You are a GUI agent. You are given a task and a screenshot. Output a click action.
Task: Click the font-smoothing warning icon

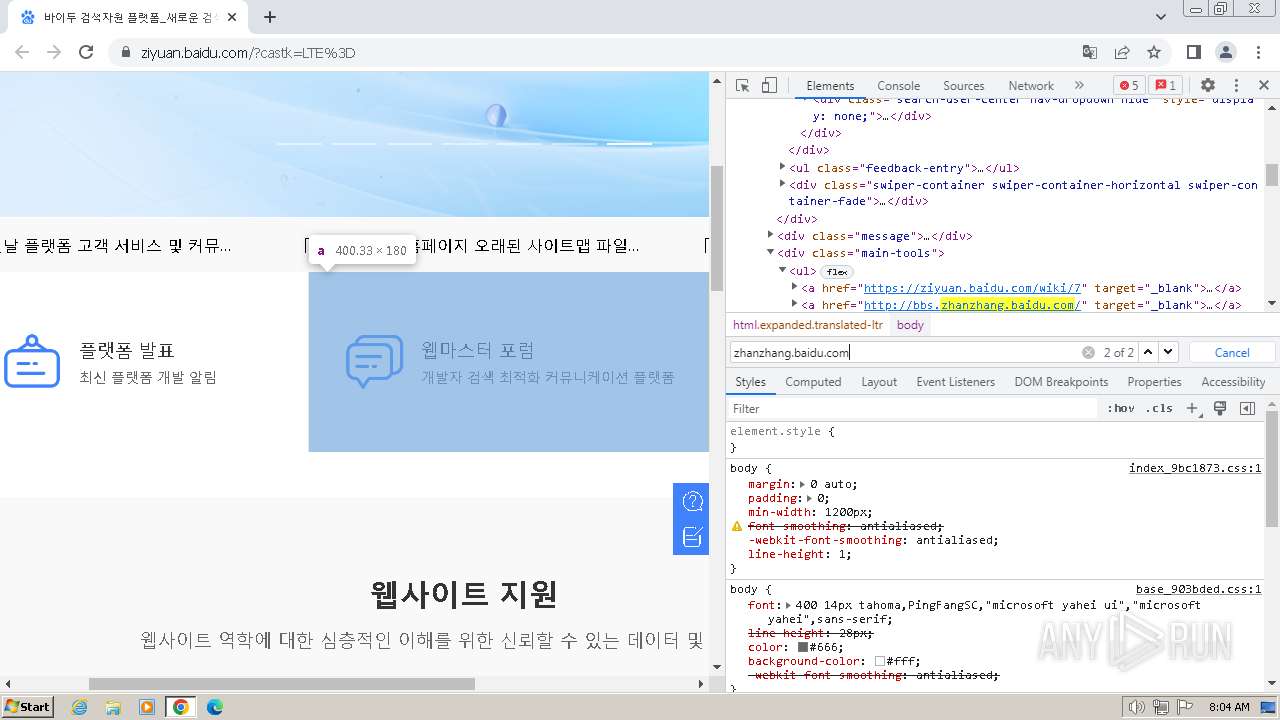pyautogui.click(x=737, y=526)
